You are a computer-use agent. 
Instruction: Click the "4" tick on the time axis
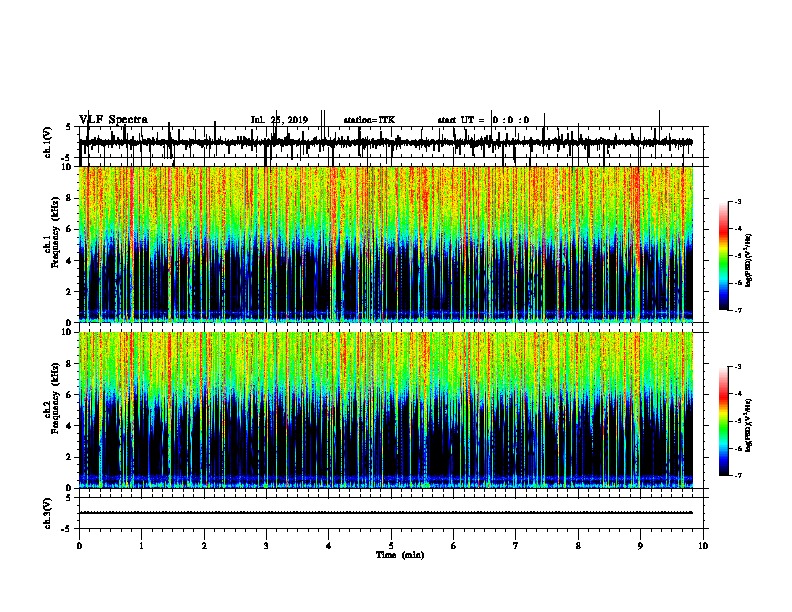point(329,546)
